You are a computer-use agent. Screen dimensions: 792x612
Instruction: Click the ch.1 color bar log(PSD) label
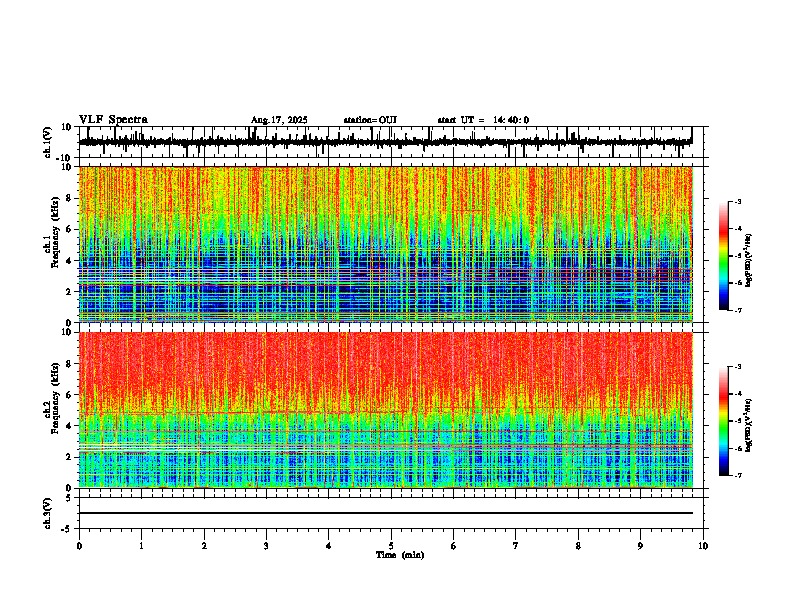pos(749,260)
